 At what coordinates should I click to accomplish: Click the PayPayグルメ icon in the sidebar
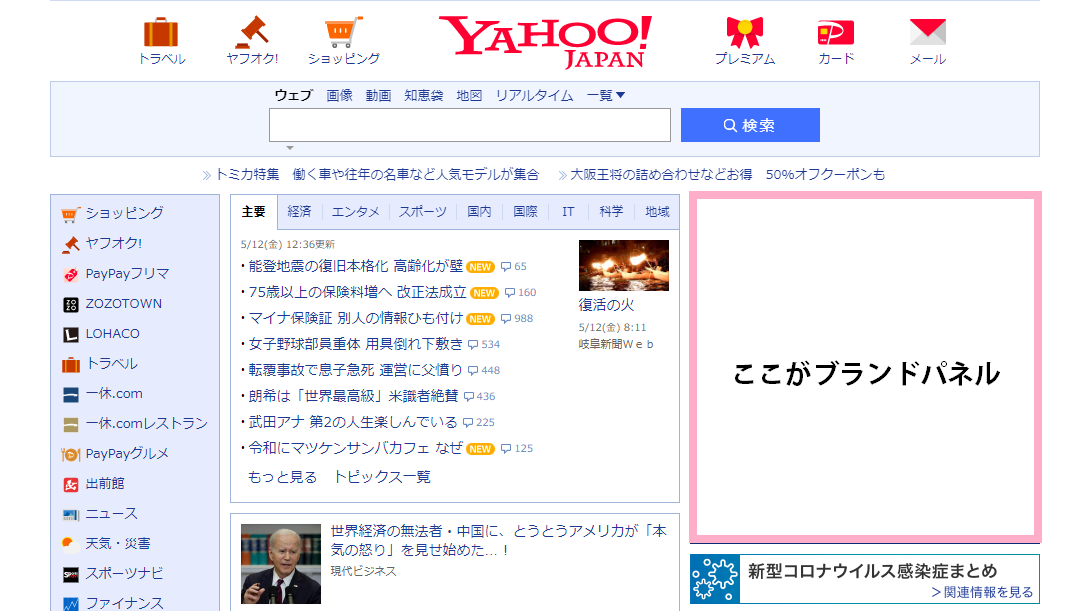coord(71,455)
